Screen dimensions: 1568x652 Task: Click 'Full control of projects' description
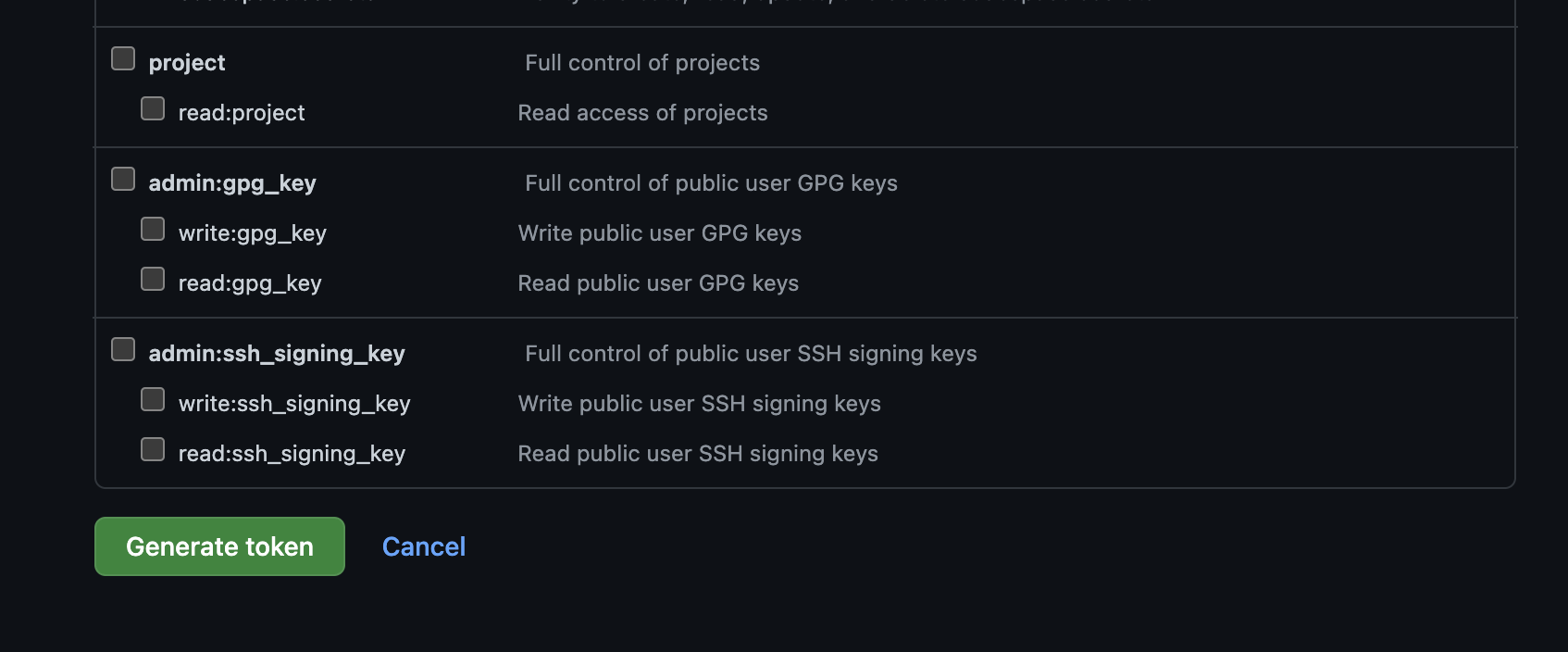(642, 63)
